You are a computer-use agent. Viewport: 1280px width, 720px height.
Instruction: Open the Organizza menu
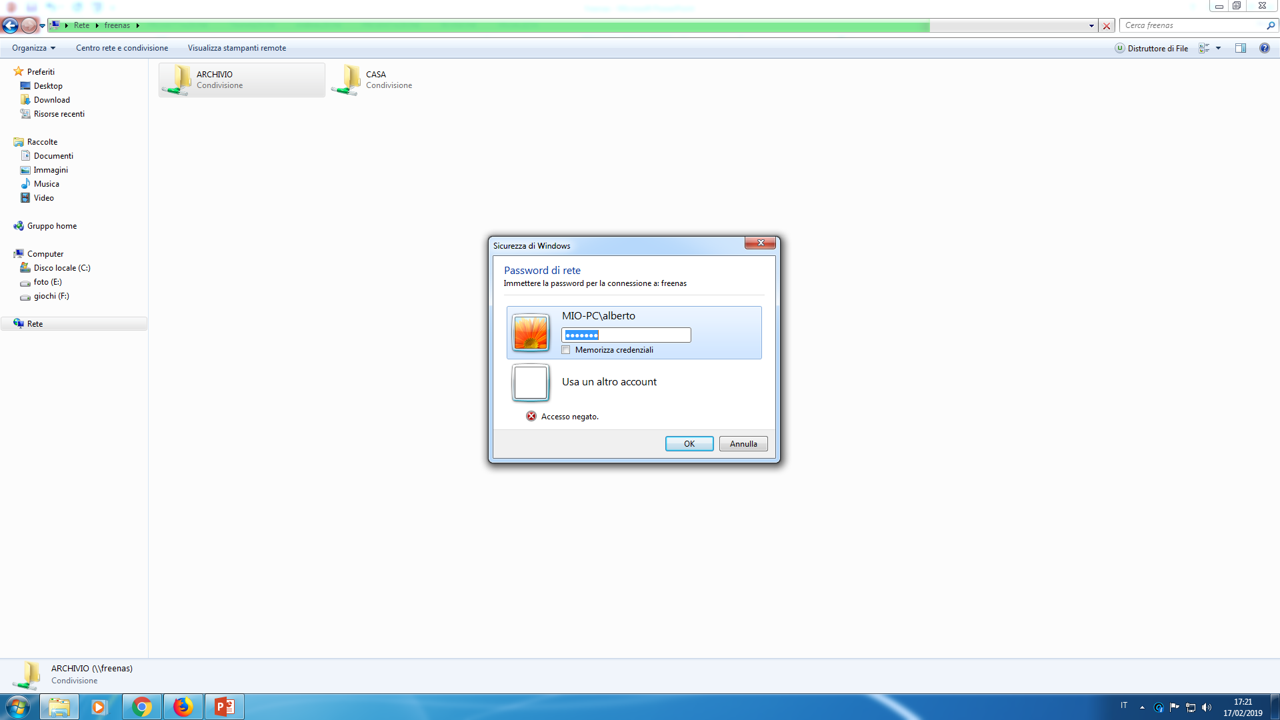pos(34,48)
